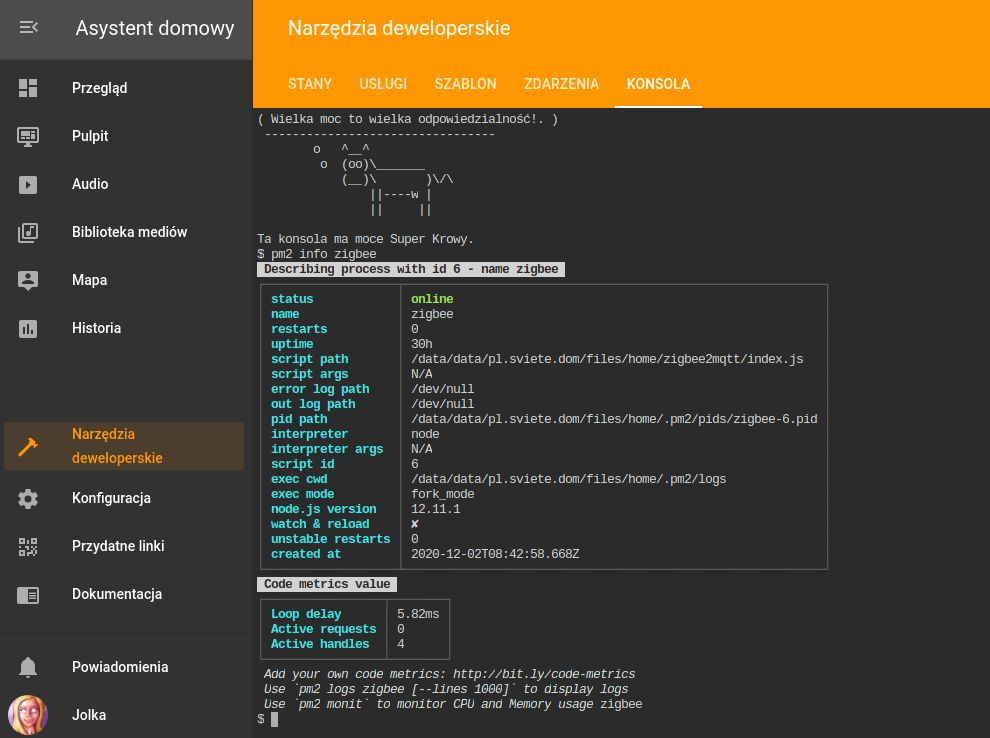The width and height of the screenshot is (990, 738).
Task: Click the 'Narzędzia deweloperskie' page heading
Action: pyautogui.click(x=399, y=28)
